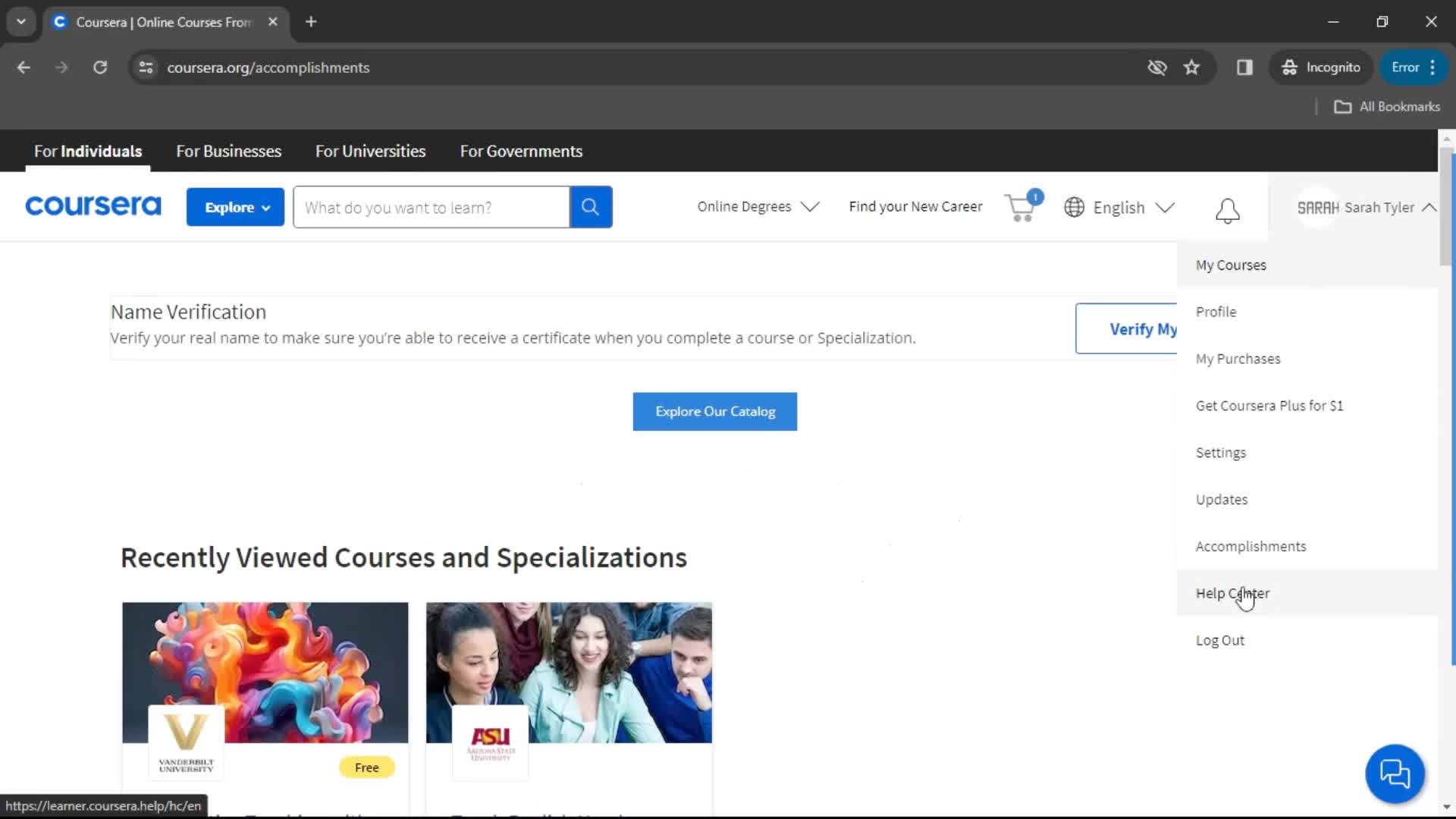Select Accomplishments from user menu

pos(1251,546)
